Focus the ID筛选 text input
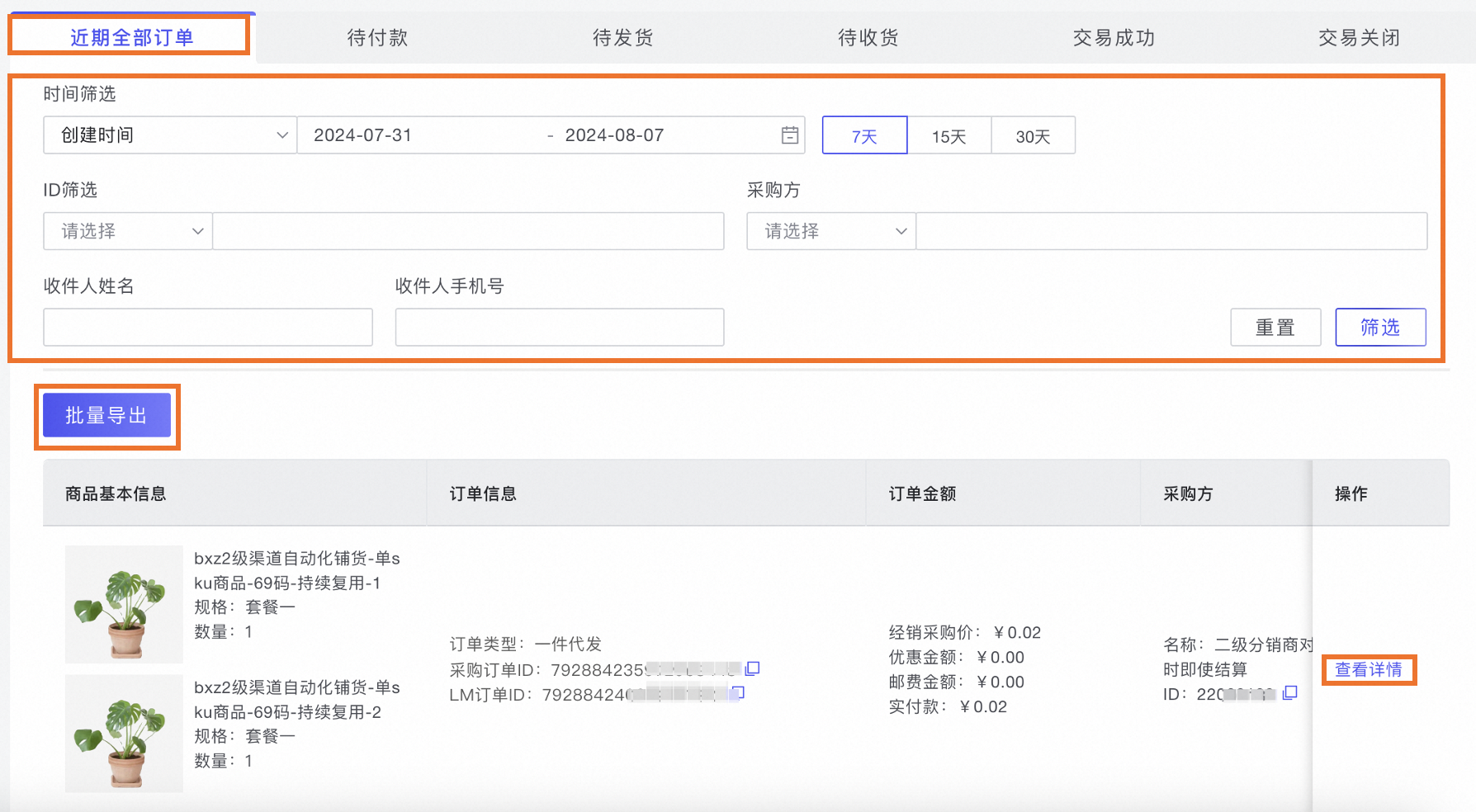Image resolution: width=1476 pixels, height=812 pixels. click(468, 231)
